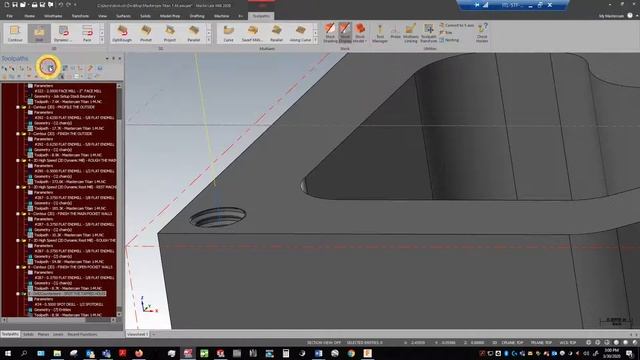Select the Multiaxis Parallel toolpath icon
Screen dimensions: 640x360
pyautogui.click(x=276, y=33)
